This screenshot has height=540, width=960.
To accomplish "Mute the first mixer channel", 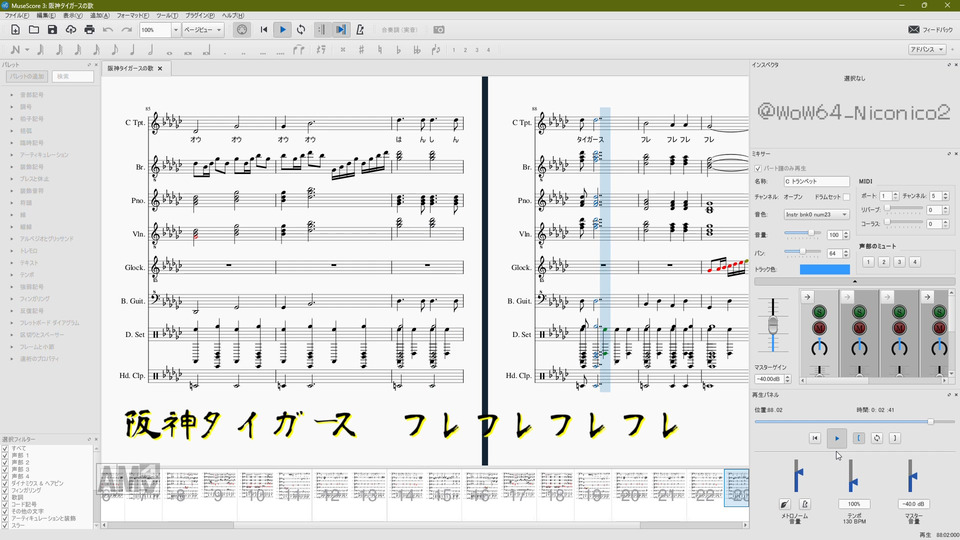I will pyautogui.click(x=820, y=327).
